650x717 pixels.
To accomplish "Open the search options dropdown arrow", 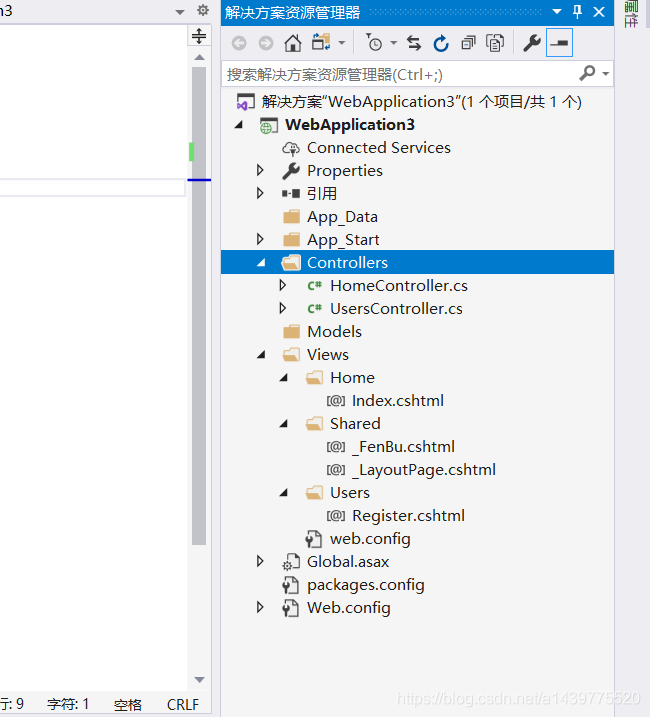I will pyautogui.click(x=606, y=74).
